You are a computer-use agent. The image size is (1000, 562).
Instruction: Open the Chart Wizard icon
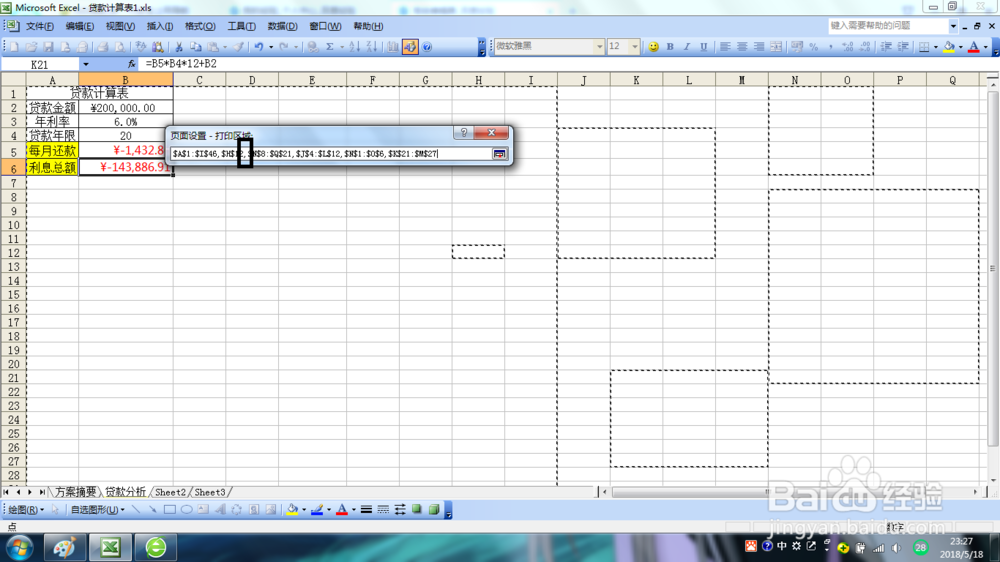(x=393, y=47)
